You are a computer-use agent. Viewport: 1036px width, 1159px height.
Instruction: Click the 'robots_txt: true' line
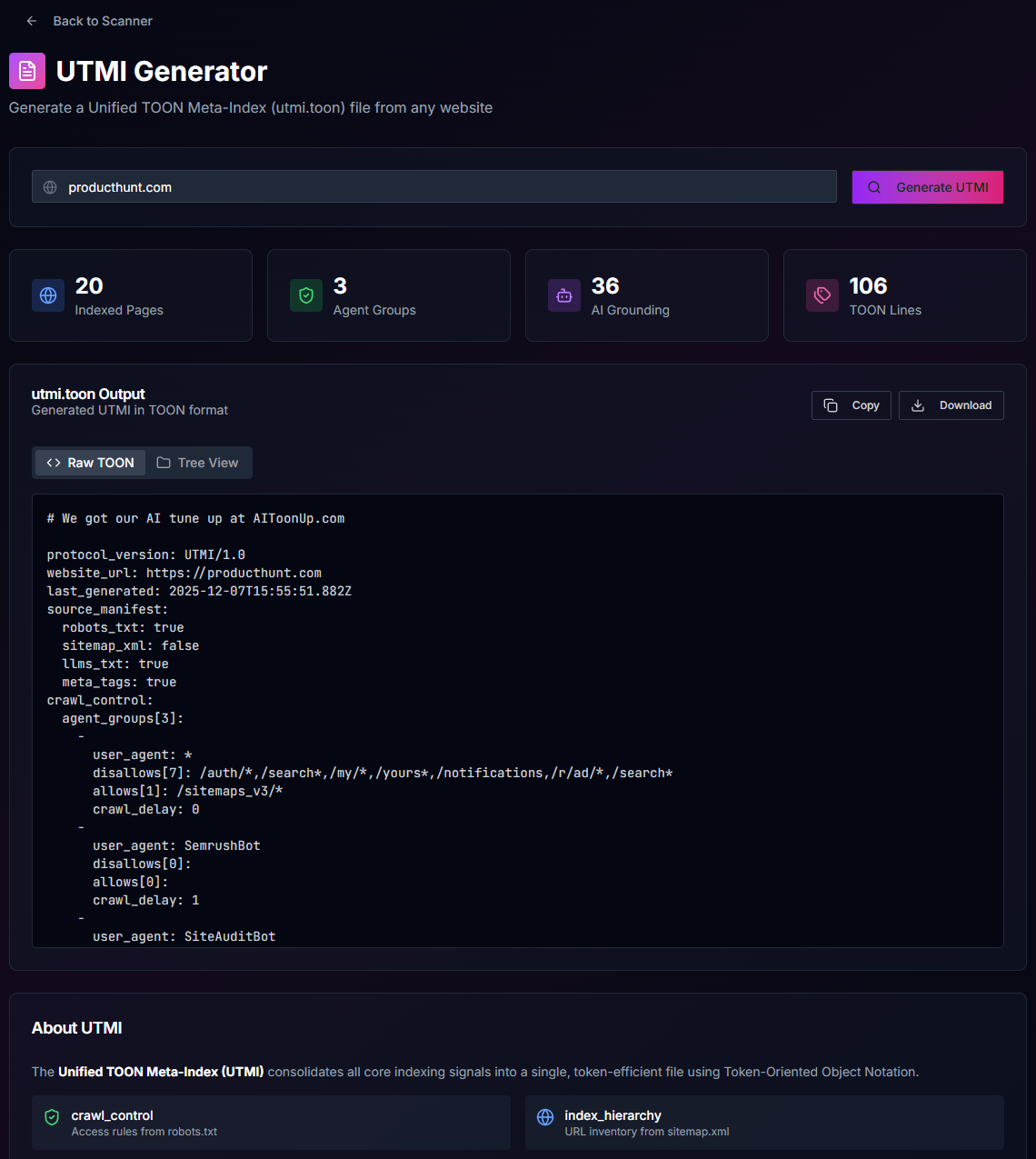pos(123,627)
